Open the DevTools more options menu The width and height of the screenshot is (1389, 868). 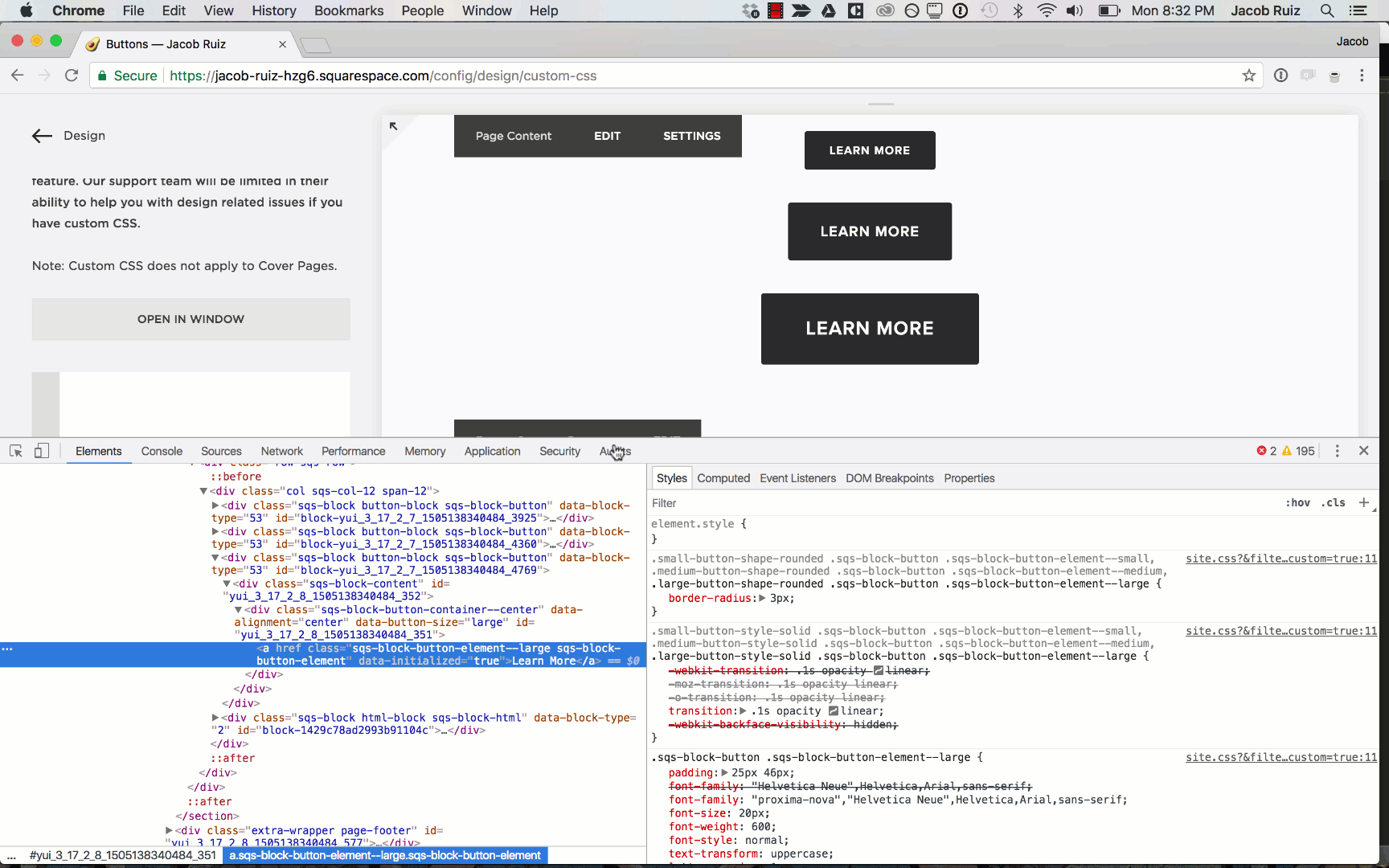pyautogui.click(x=1337, y=451)
